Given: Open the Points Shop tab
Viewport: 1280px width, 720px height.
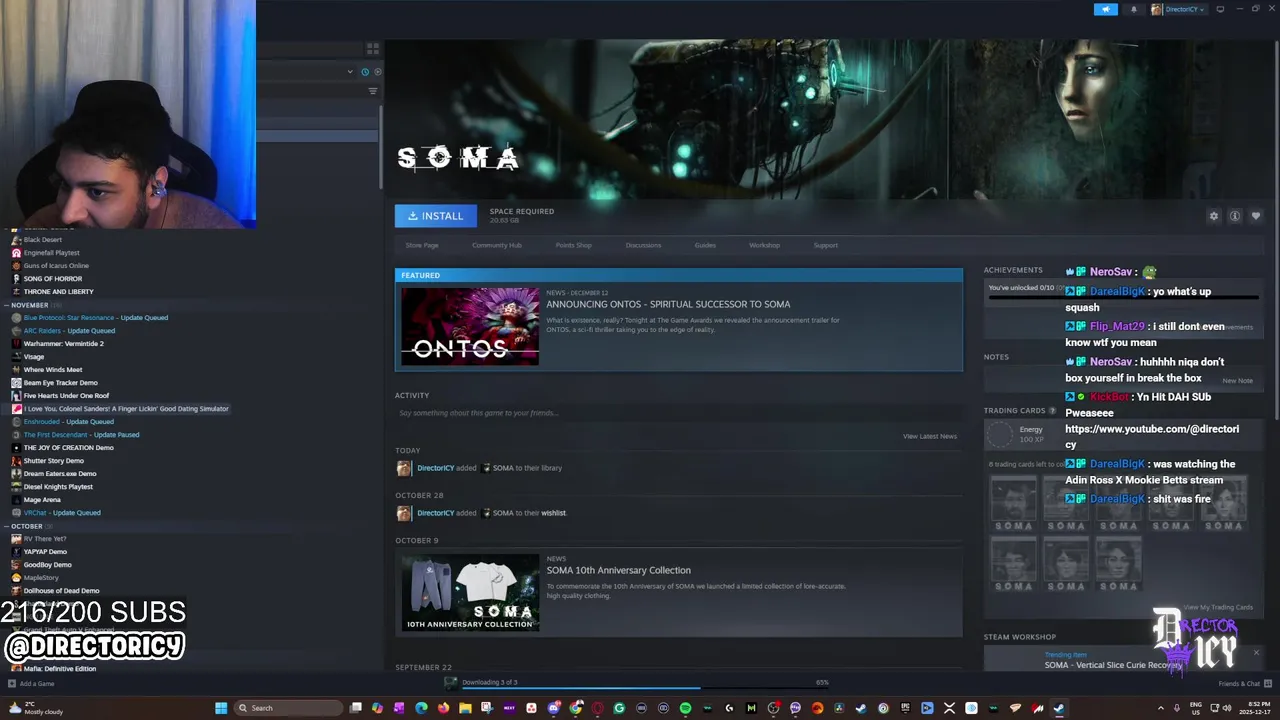Looking at the screenshot, I should (x=574, y=245).
